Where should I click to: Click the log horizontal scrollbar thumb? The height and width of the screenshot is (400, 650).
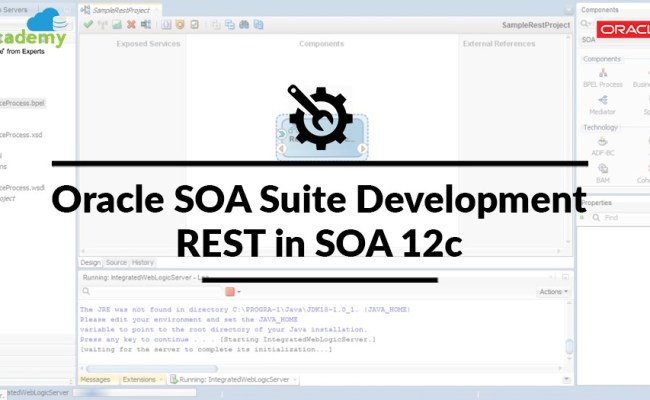coord(152,368)
